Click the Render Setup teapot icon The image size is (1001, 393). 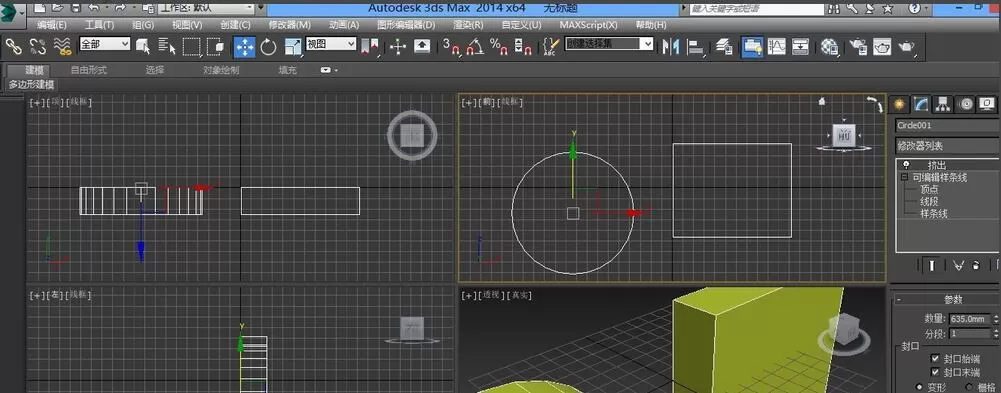tap(859, 47)
